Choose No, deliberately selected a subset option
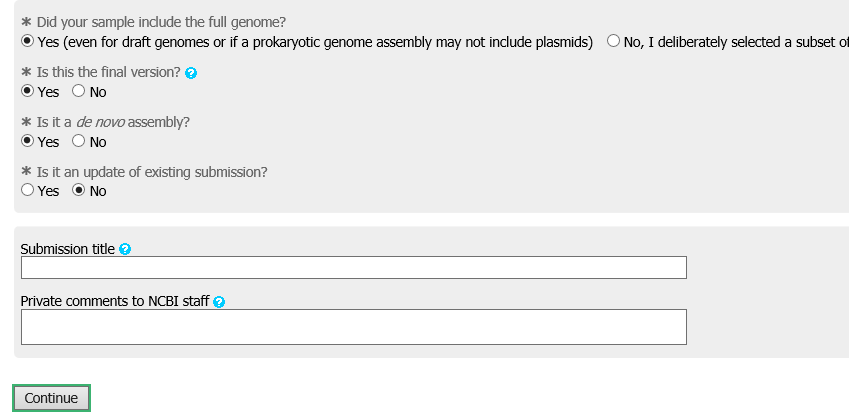 (x=613, y=41)
